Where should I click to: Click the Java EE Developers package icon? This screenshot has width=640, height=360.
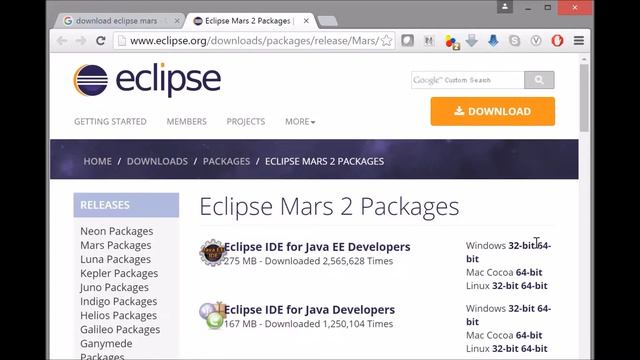click(212, 253)
